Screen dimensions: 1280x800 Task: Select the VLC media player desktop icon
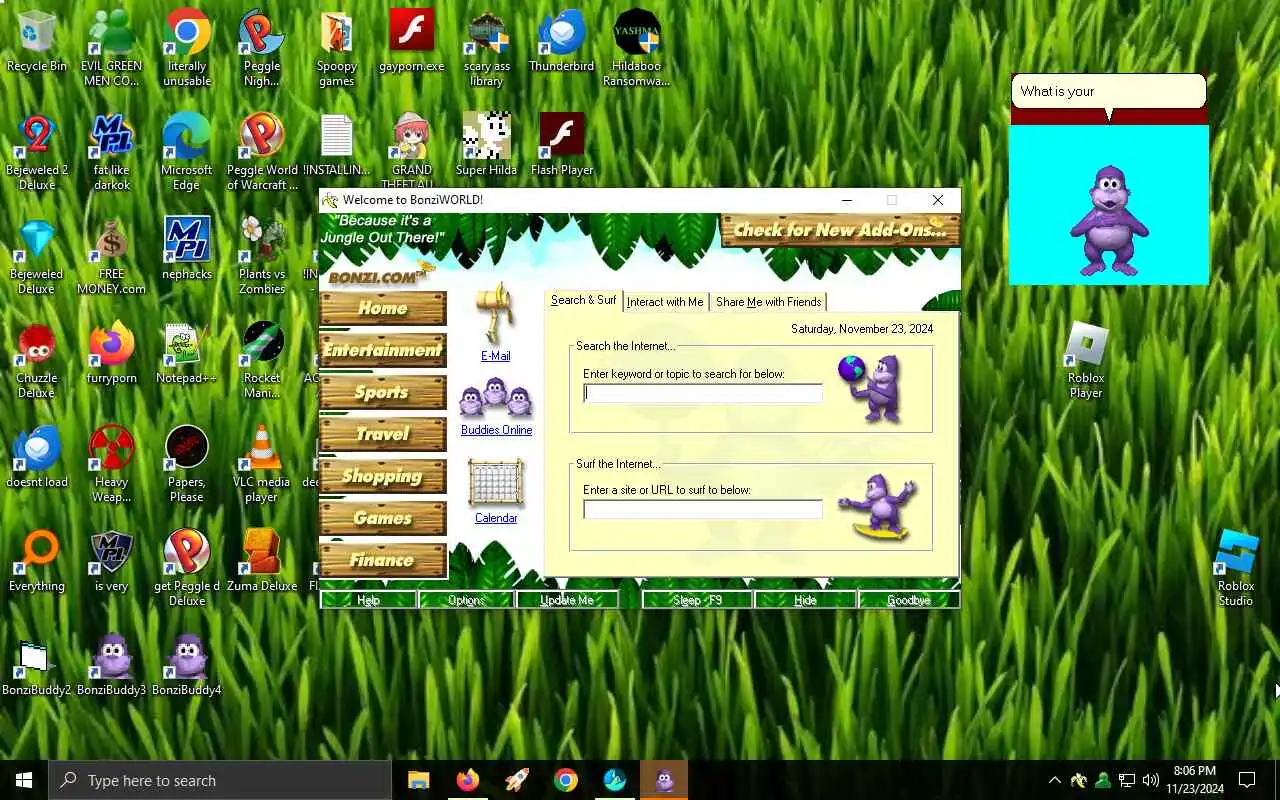[262, 464]
